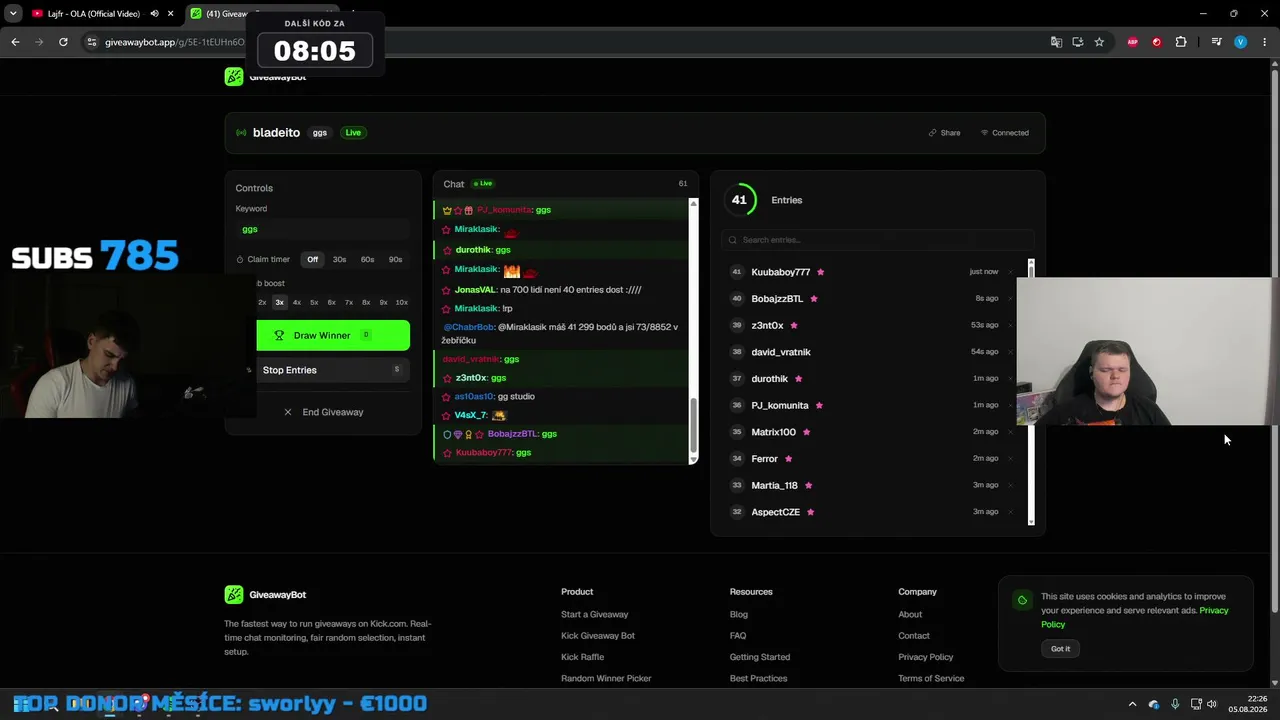Click the microphone icon in system tray
Viewport: 1280px width, 720px height.
(x=1175, y=705)
